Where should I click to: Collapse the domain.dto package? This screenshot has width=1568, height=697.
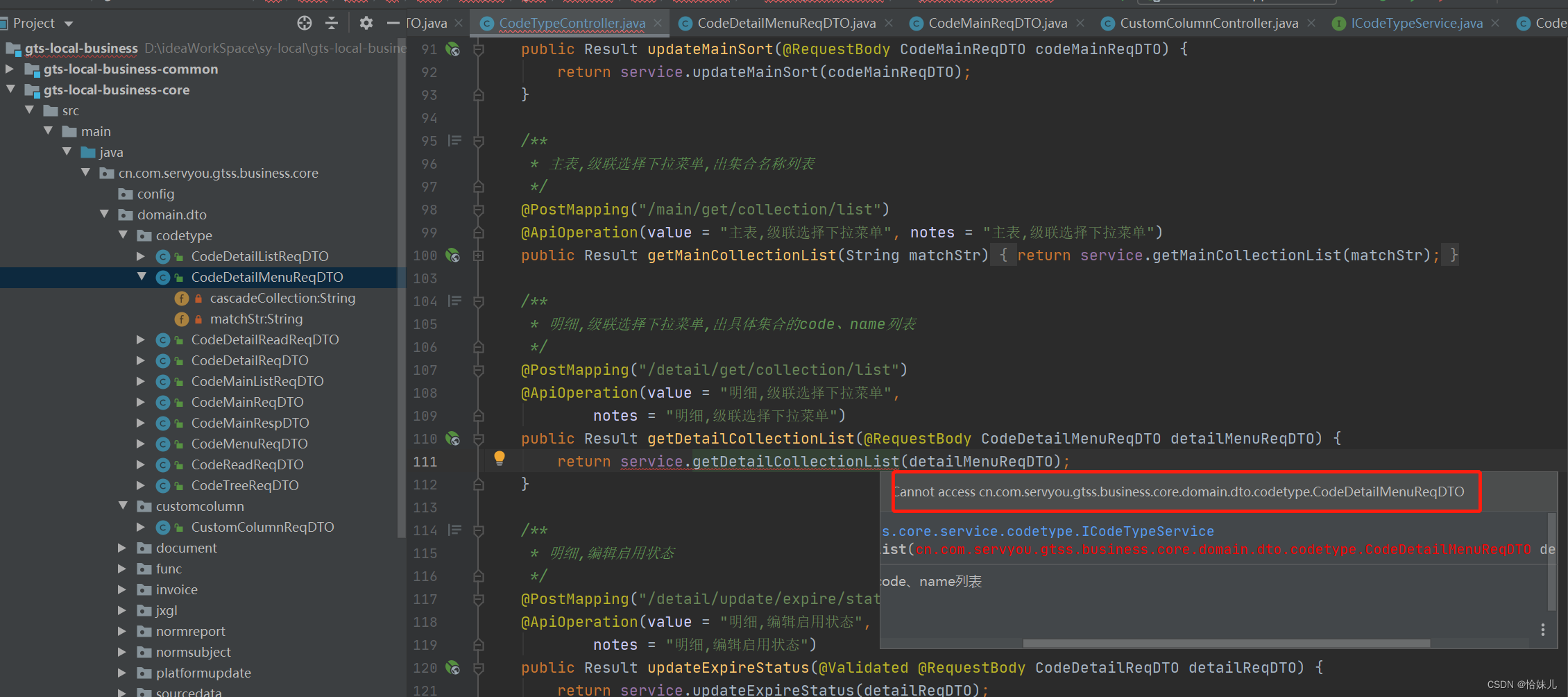104,215
